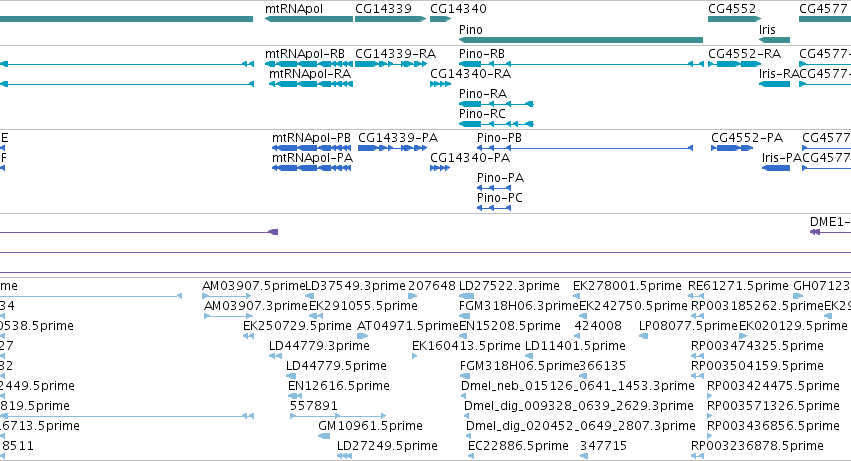This screenshot has height=461, width=851.
Task: Click the FGM318H06.5prime EST label
Action: [519, 367]
